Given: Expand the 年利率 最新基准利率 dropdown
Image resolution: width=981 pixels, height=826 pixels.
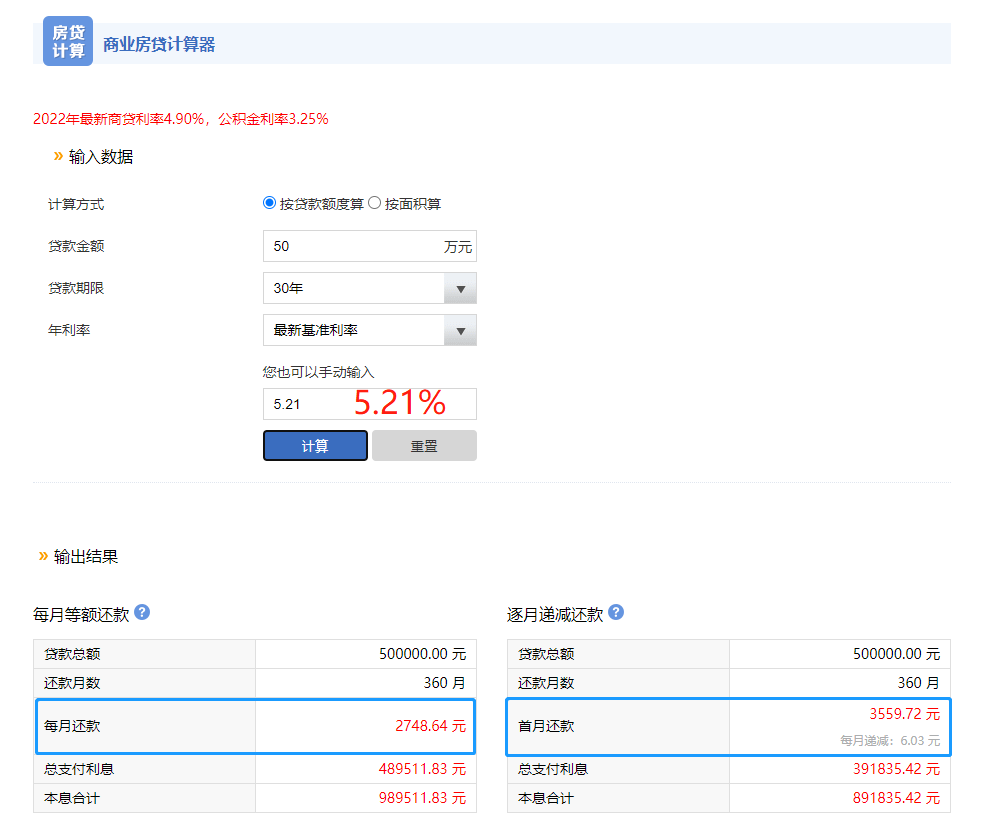Looking at the screenshot, I should 369,330.
